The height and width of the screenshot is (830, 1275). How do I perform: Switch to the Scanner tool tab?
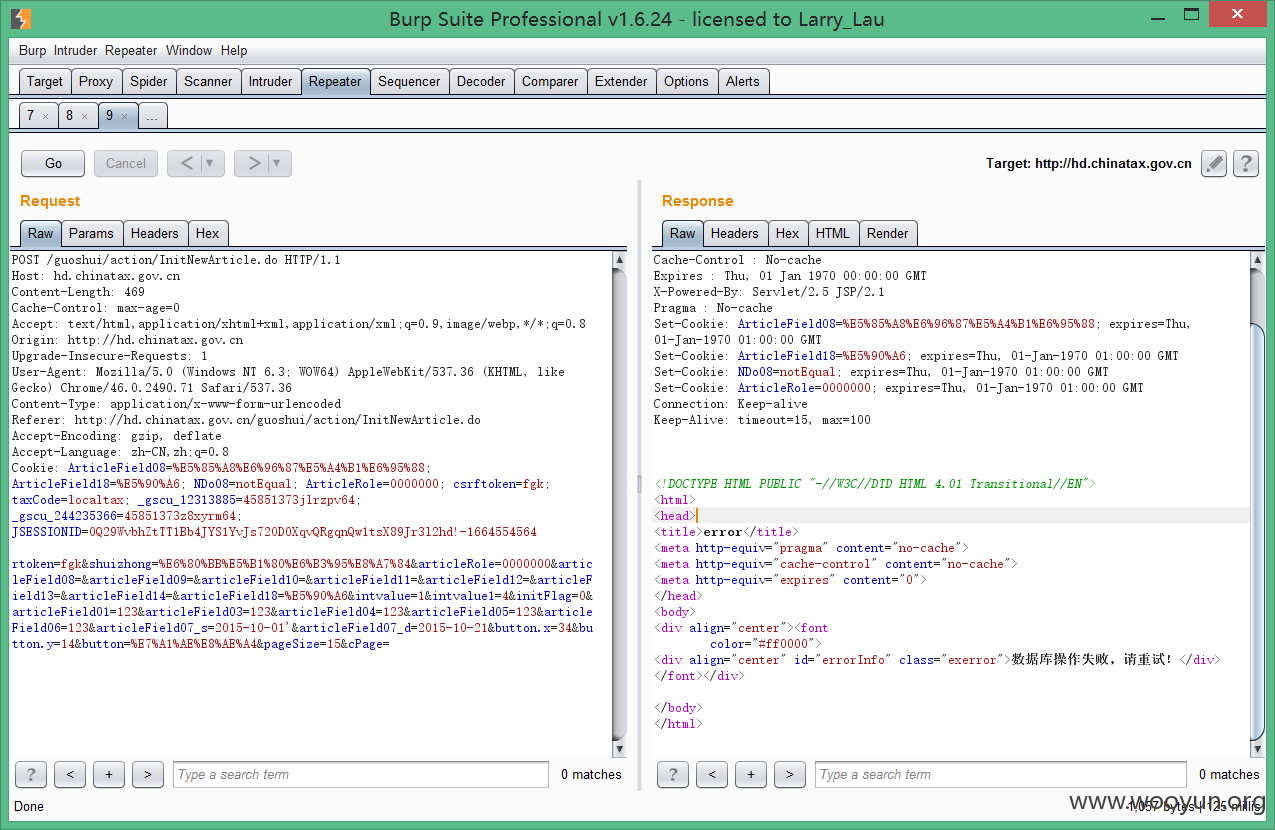[x=209, y=81]
